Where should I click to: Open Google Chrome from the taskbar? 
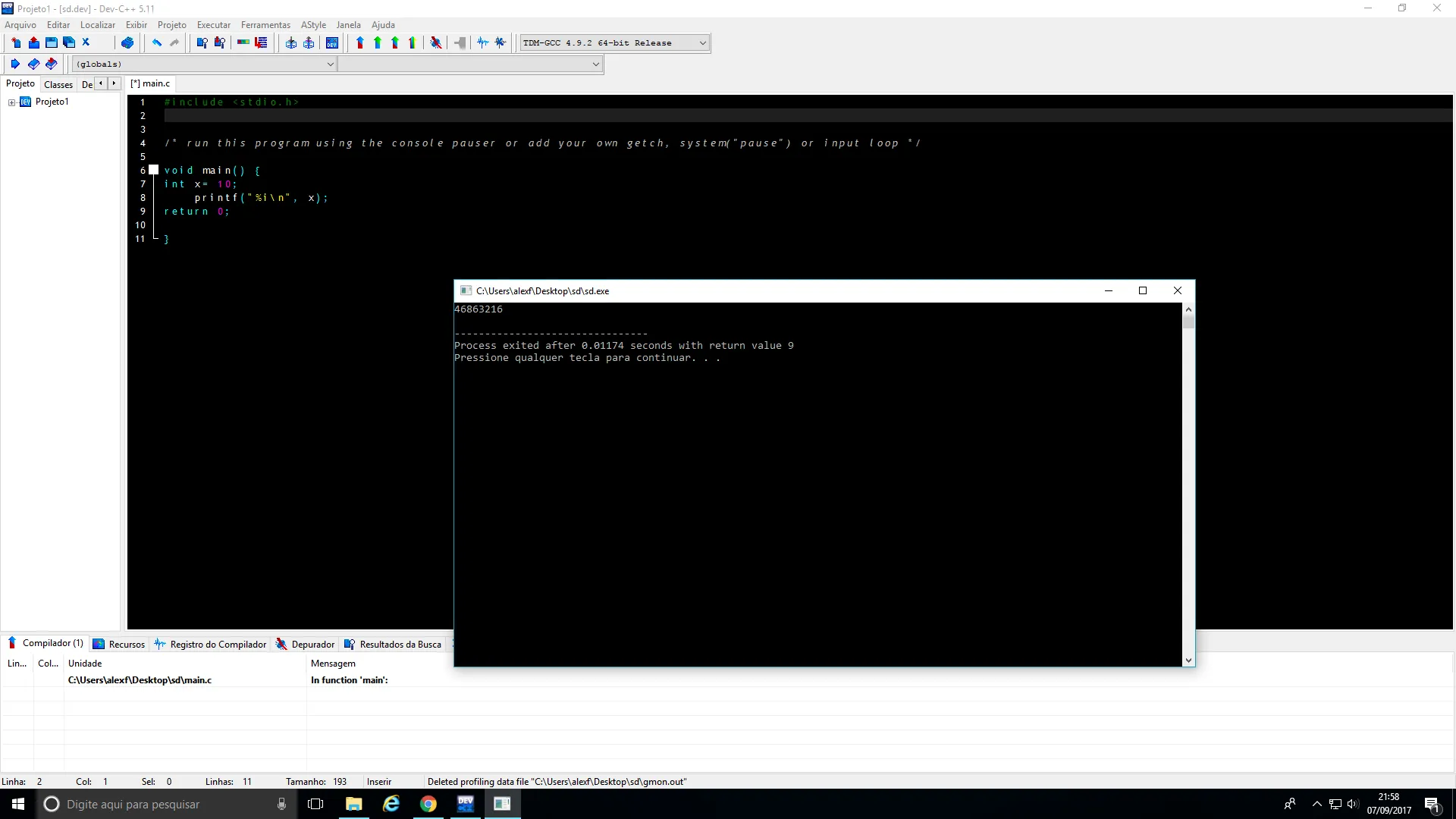click(x=428, y=804)
